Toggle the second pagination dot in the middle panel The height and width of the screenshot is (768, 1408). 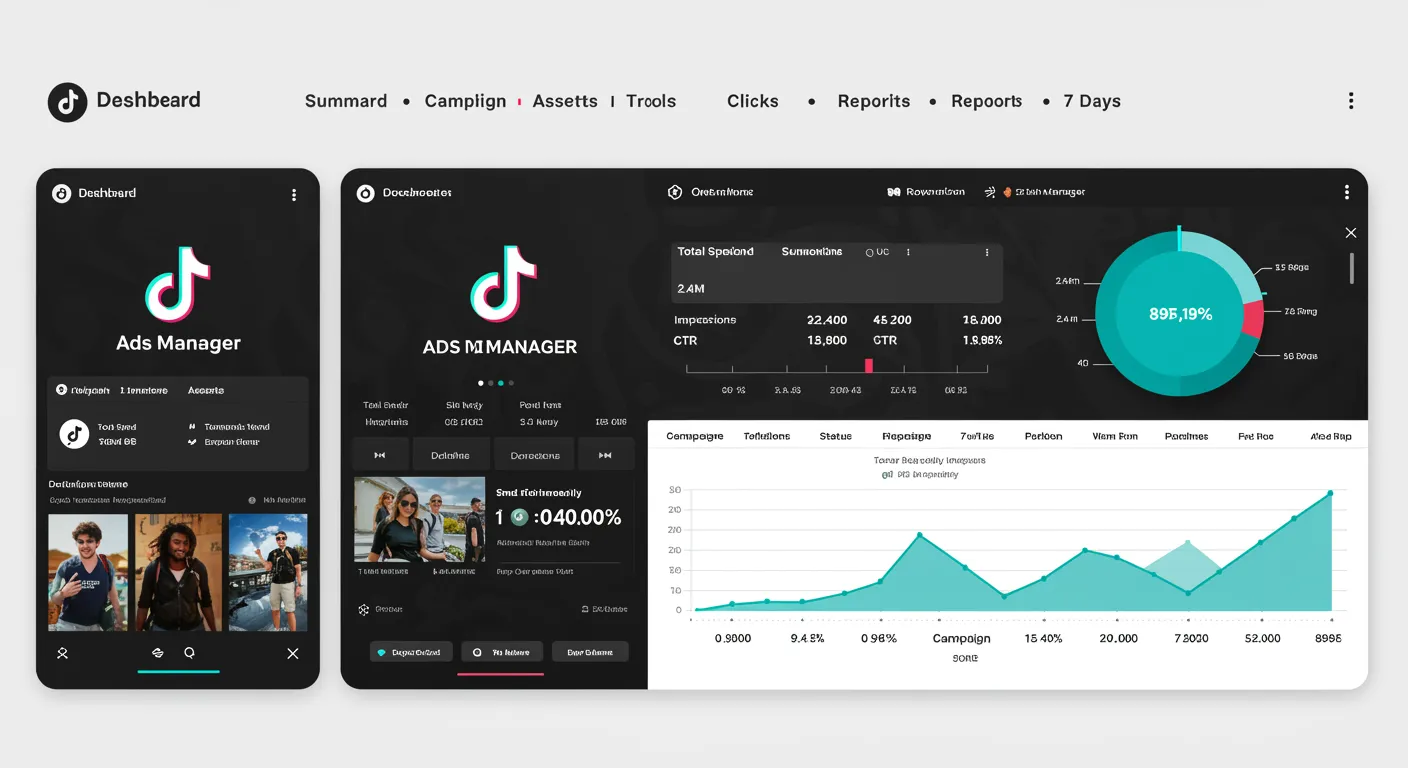(492, 382)
